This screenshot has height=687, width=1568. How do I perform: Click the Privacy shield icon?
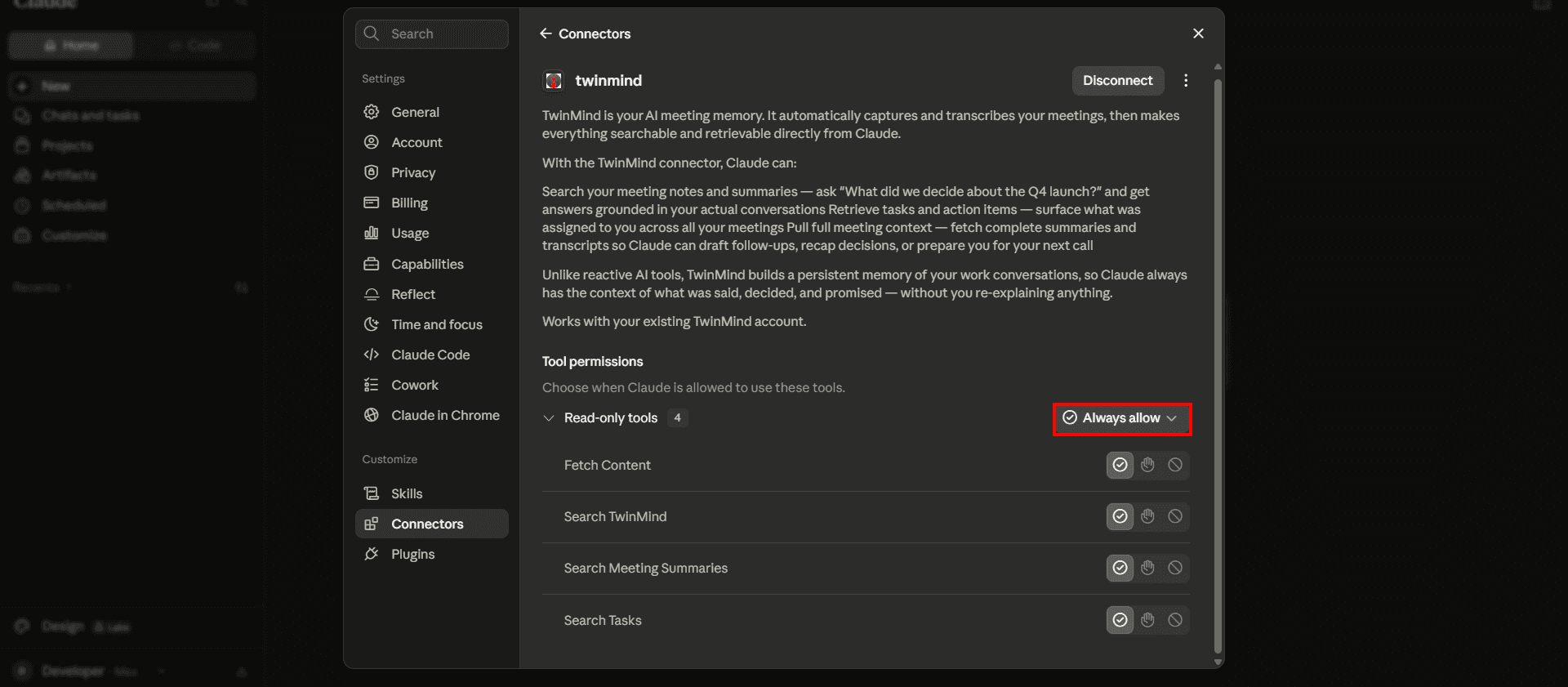point(372,172)
